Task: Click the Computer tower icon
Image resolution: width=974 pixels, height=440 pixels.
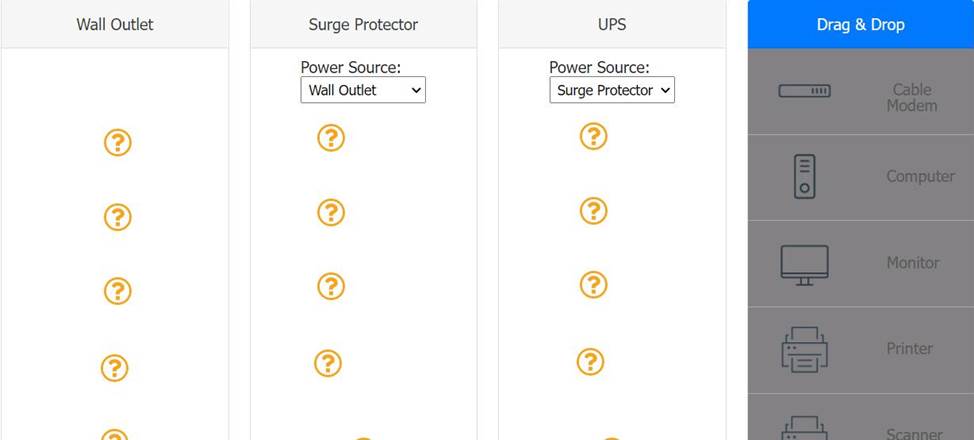Action: (804, 176)
